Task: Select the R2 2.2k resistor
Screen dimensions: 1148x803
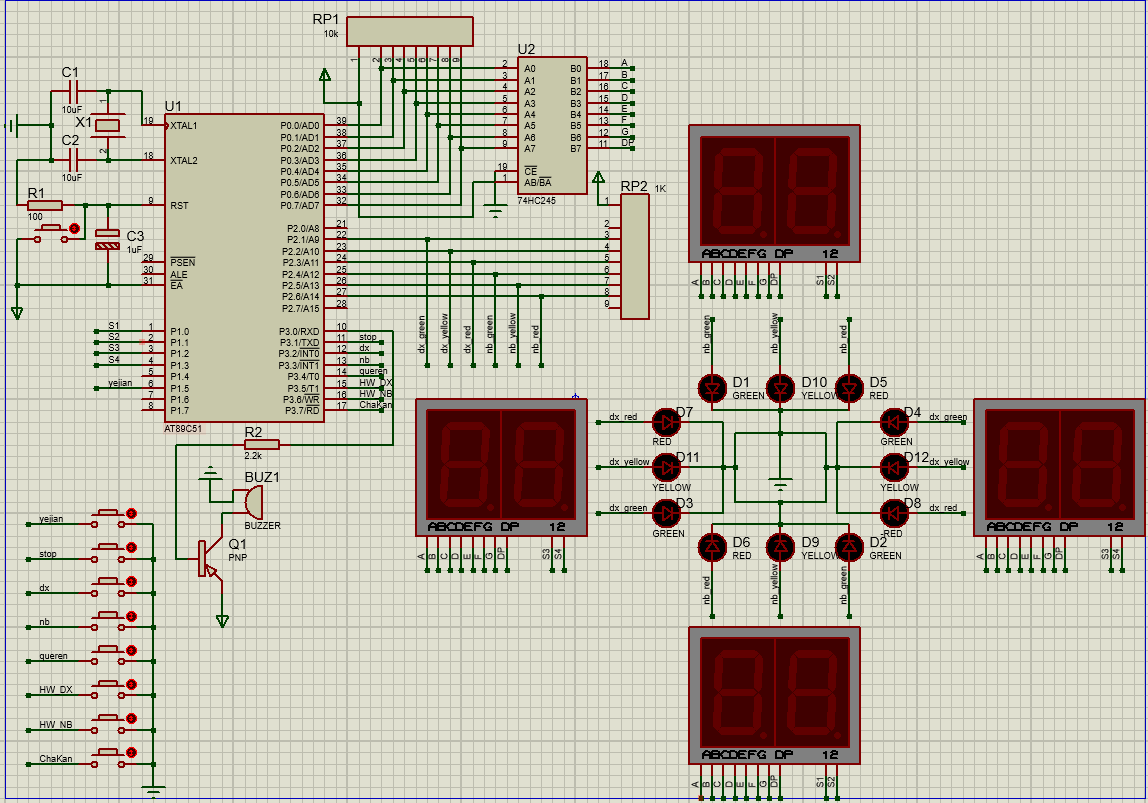Action: [x=261, y=444]
